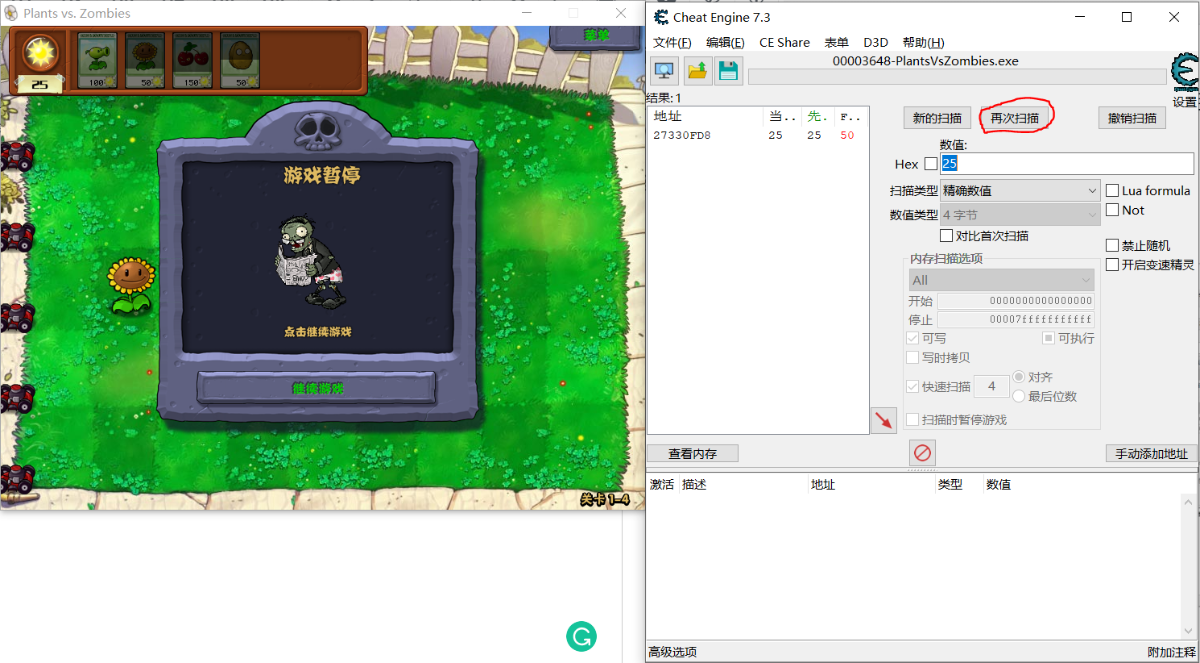Click the save floppy disk icon
The image size is (1200, 663).
(x=728, y=70)
